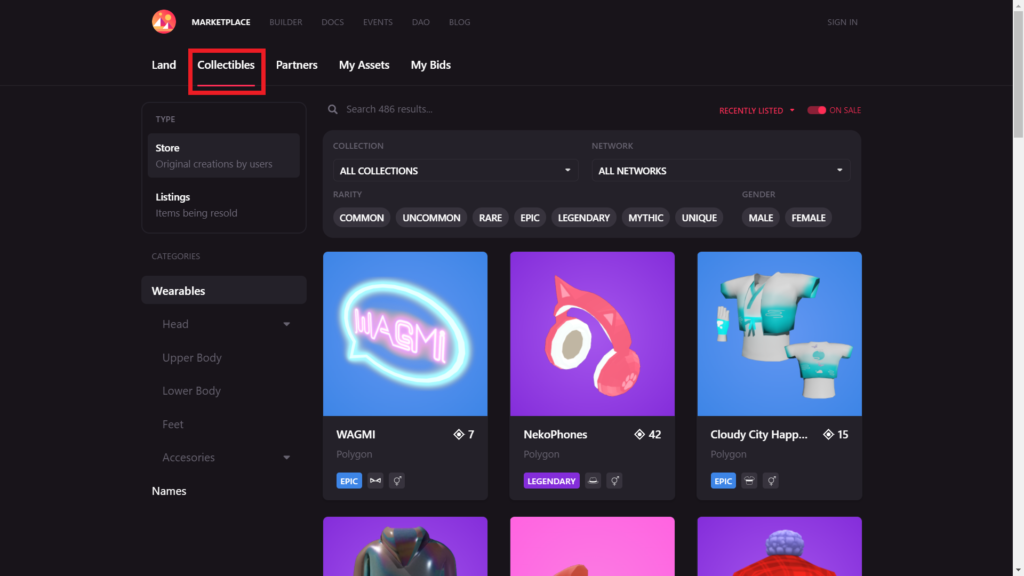Toggle the Female gender filter

tap(808, 217)
